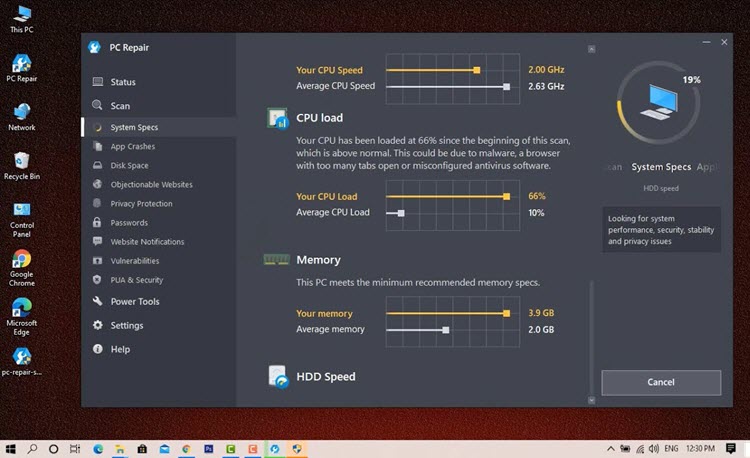Open Privacy Protection fingerprint item
Screen dimensions: 750x458
[x=158, y=204]
